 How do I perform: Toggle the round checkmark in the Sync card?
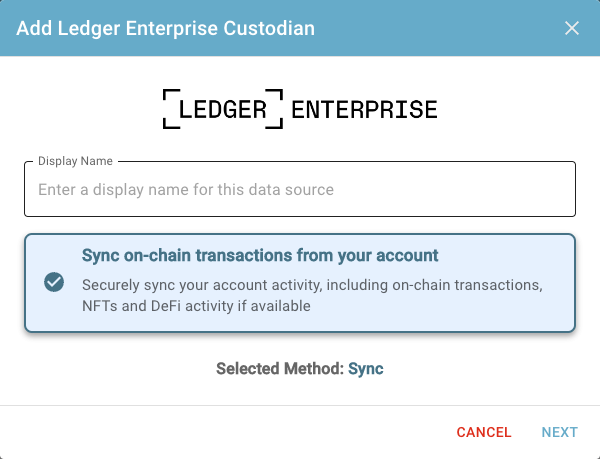(x=54, y=282)
